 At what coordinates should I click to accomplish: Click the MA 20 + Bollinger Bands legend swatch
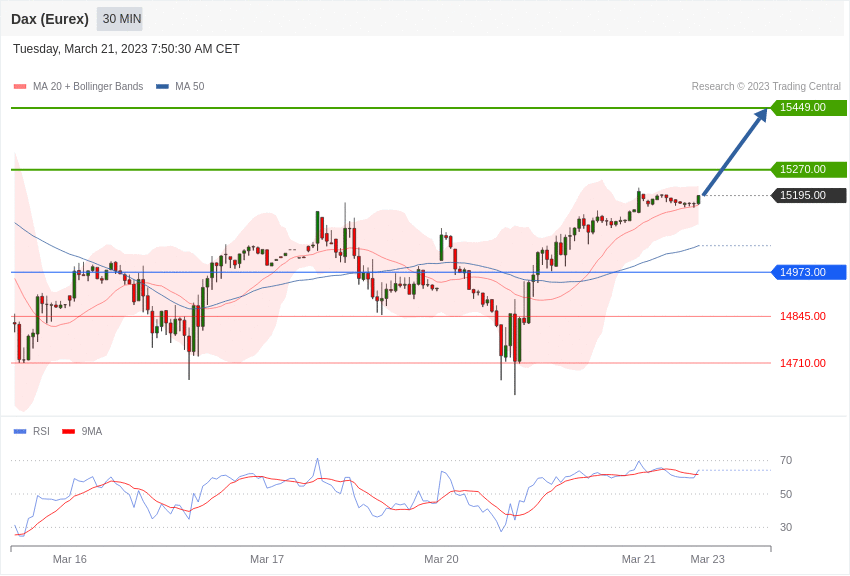point(20,86)
